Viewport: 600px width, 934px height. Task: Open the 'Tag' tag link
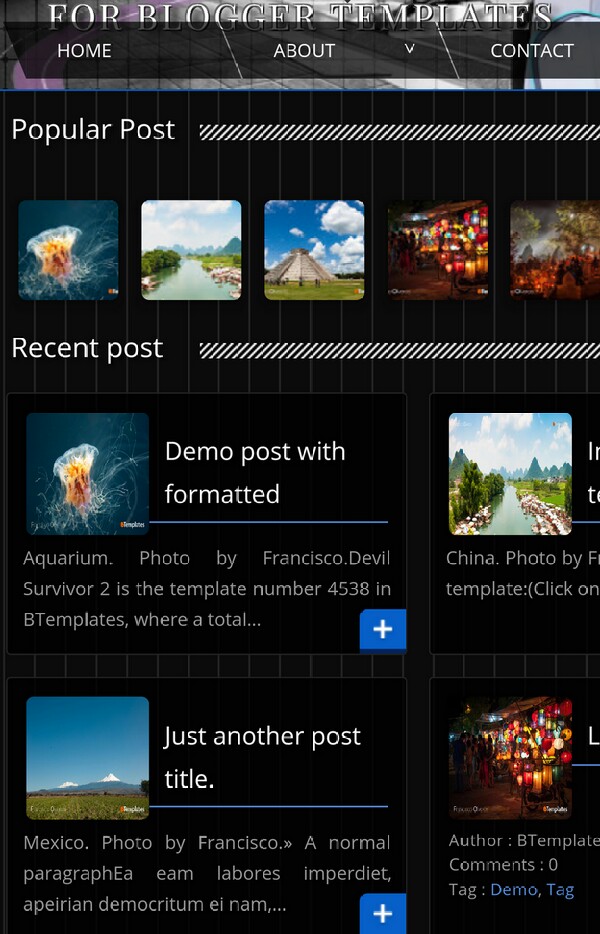pos(560,889)
